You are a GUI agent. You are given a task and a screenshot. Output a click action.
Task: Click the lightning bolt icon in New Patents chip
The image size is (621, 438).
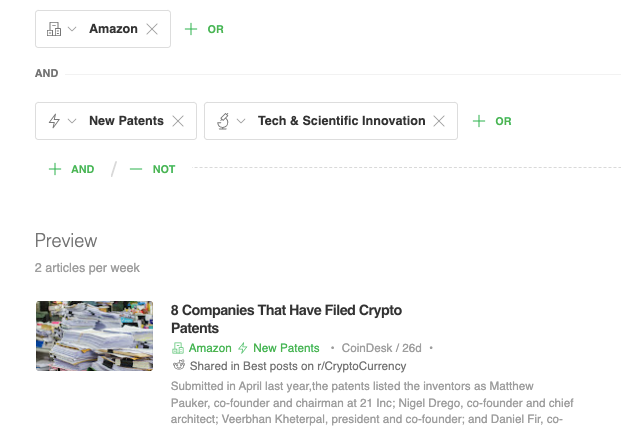pos(54,121)
